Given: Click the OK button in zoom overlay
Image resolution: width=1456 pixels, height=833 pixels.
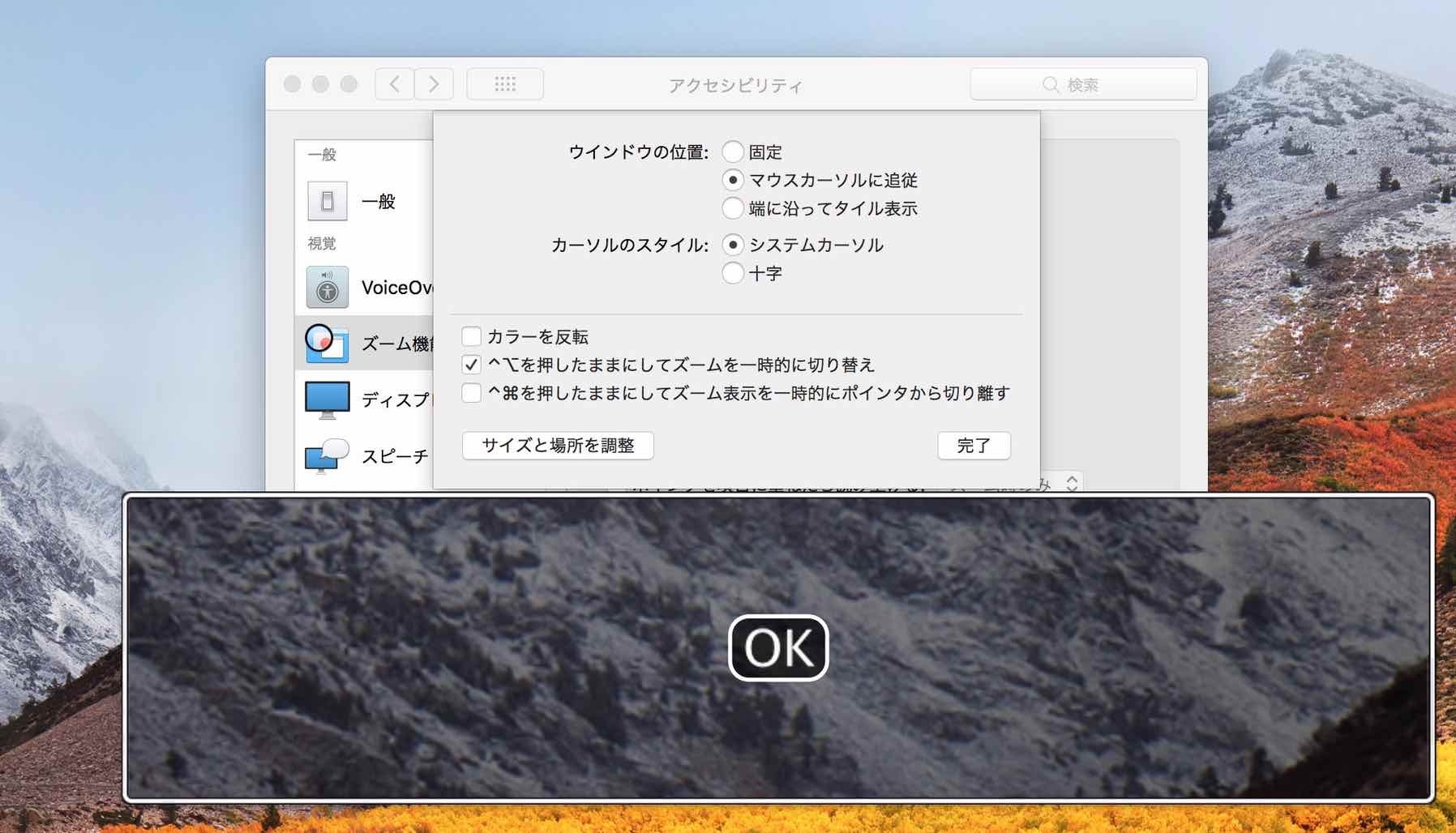Looking at the screenshot, I should pos(778,647).
